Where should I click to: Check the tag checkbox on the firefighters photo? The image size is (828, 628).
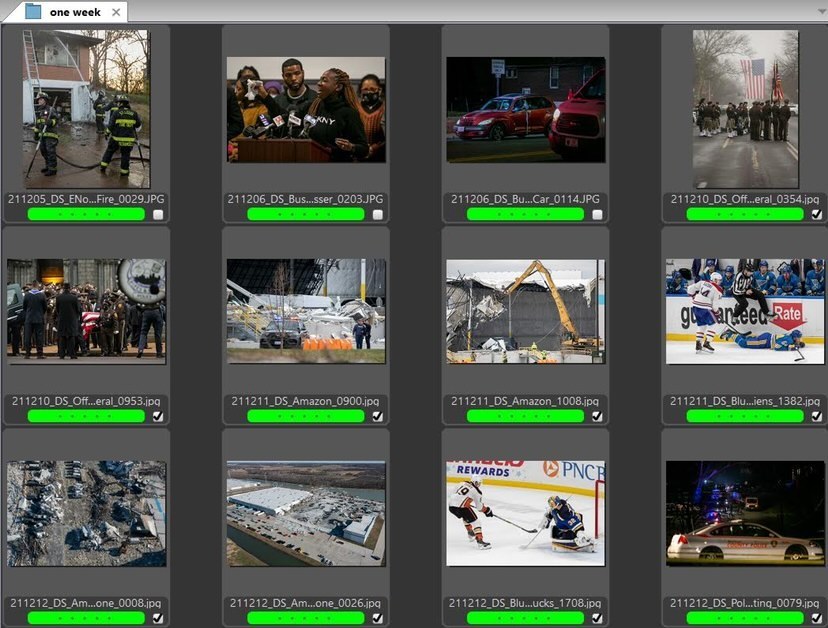pyautogui.click(x=158, y=213)
